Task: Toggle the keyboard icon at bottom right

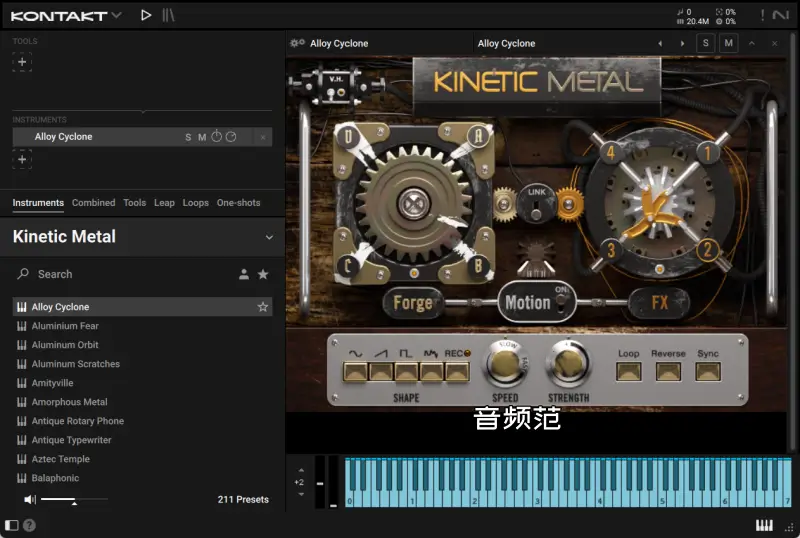Action: (764, 525)
